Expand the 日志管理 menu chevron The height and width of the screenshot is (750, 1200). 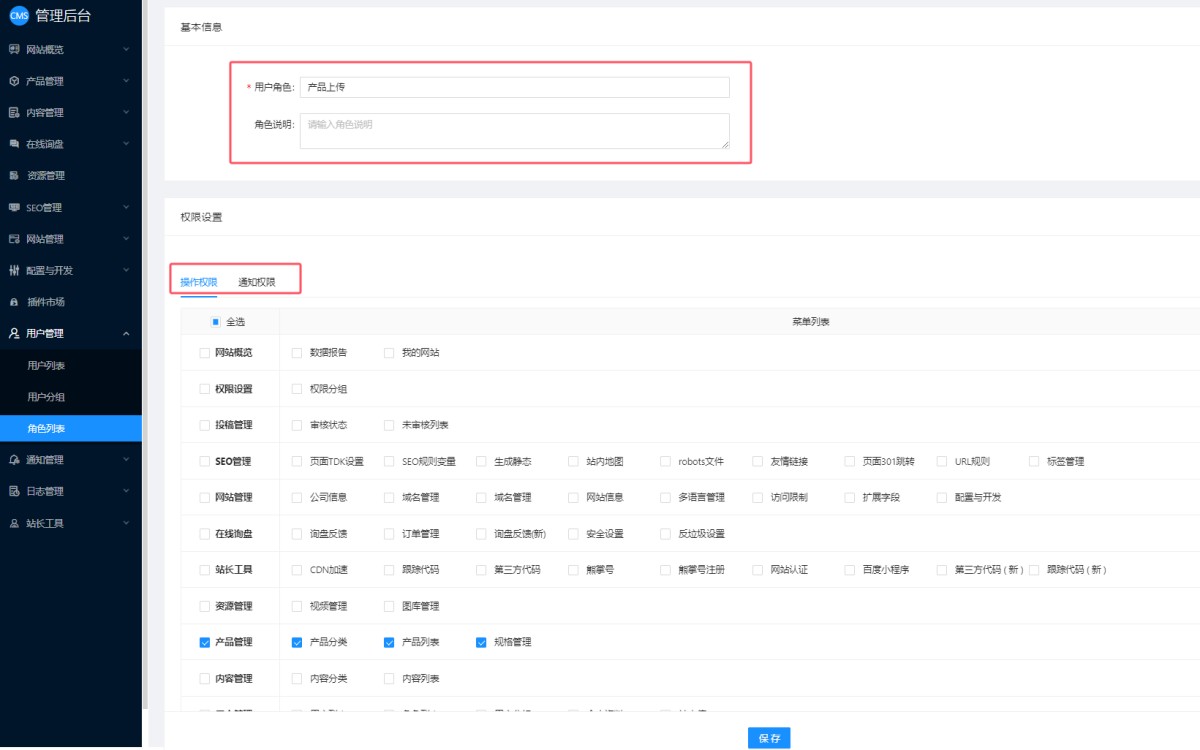coord(126,491)
